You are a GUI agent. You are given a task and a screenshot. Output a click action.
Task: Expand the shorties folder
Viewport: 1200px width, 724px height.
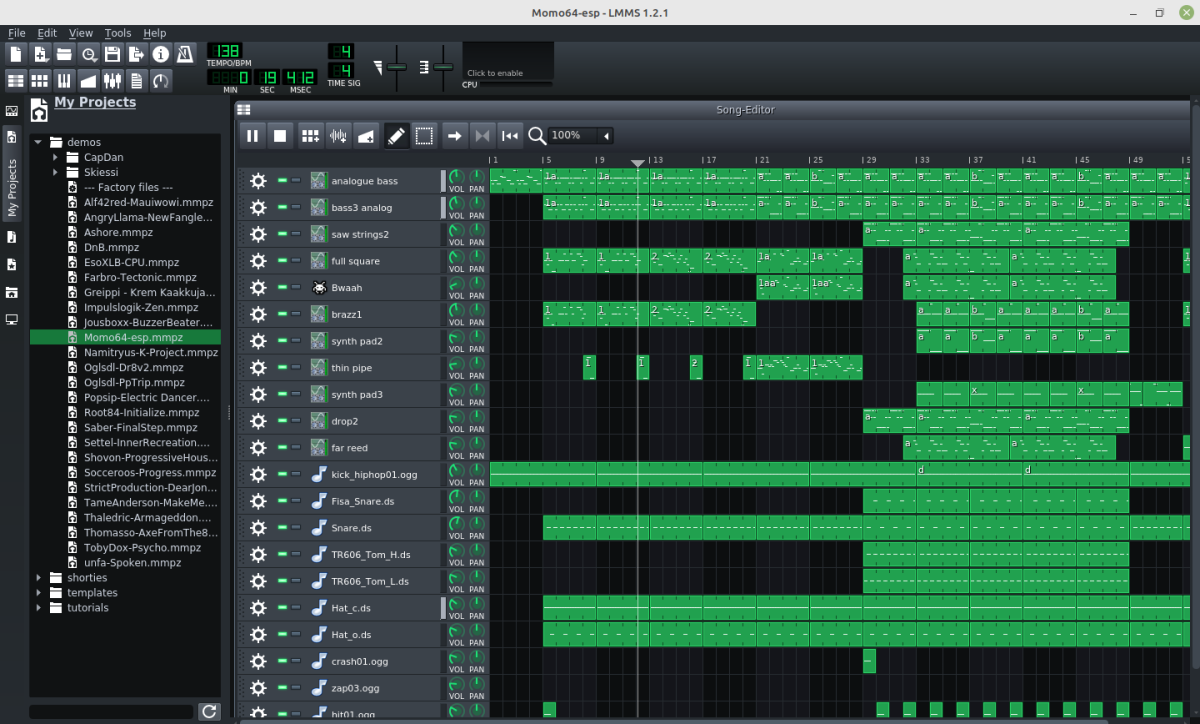(x=39, y=577)
